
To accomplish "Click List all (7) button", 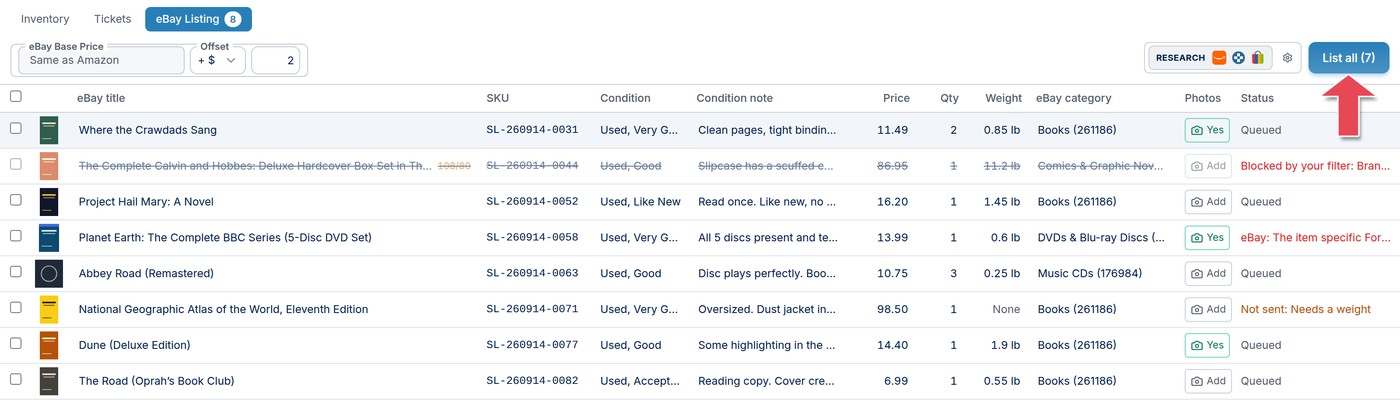I will pos(1348,58).
